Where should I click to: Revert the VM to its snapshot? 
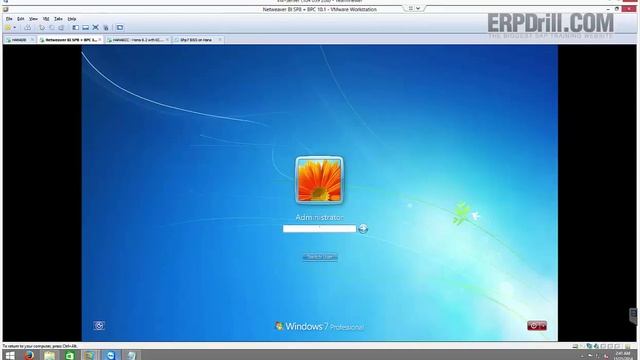pyautogui.click(x=52, y=28)
